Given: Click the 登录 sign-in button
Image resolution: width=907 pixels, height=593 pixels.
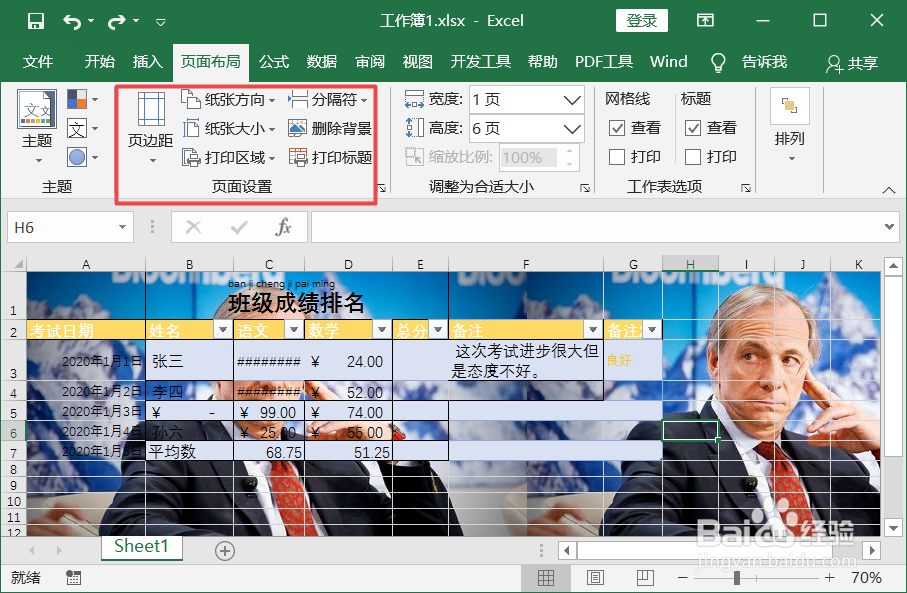Looking at the screenshot, I should tap(641, 21).
